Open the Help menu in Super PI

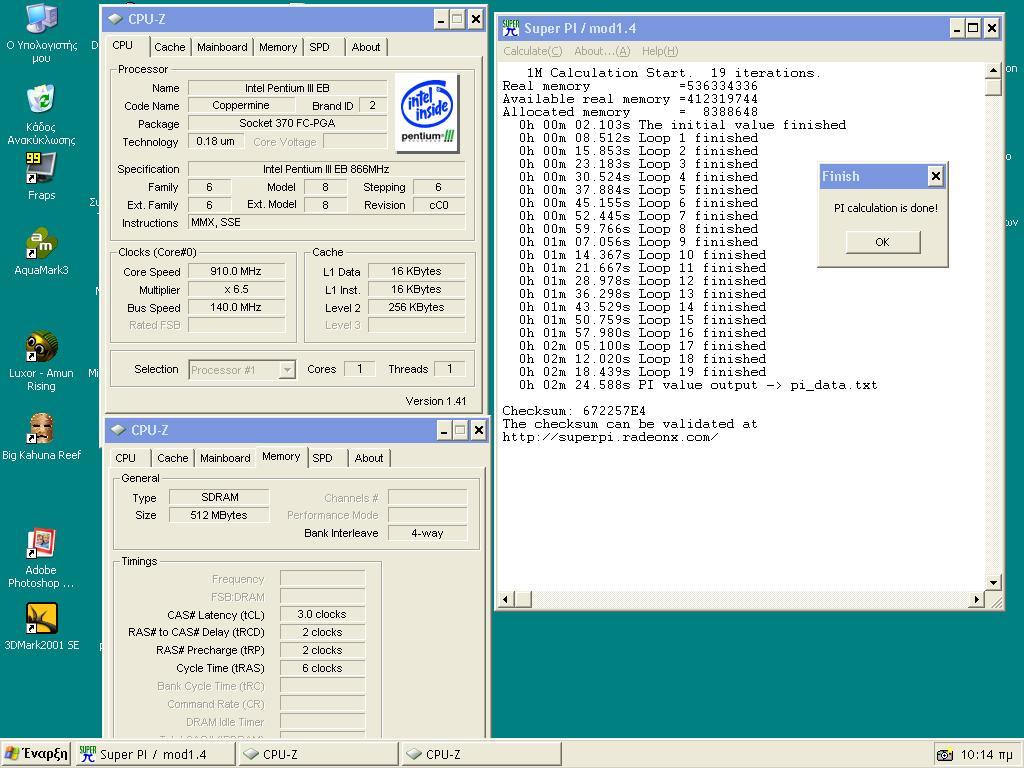pyautogui.click(x=660, y=51)
